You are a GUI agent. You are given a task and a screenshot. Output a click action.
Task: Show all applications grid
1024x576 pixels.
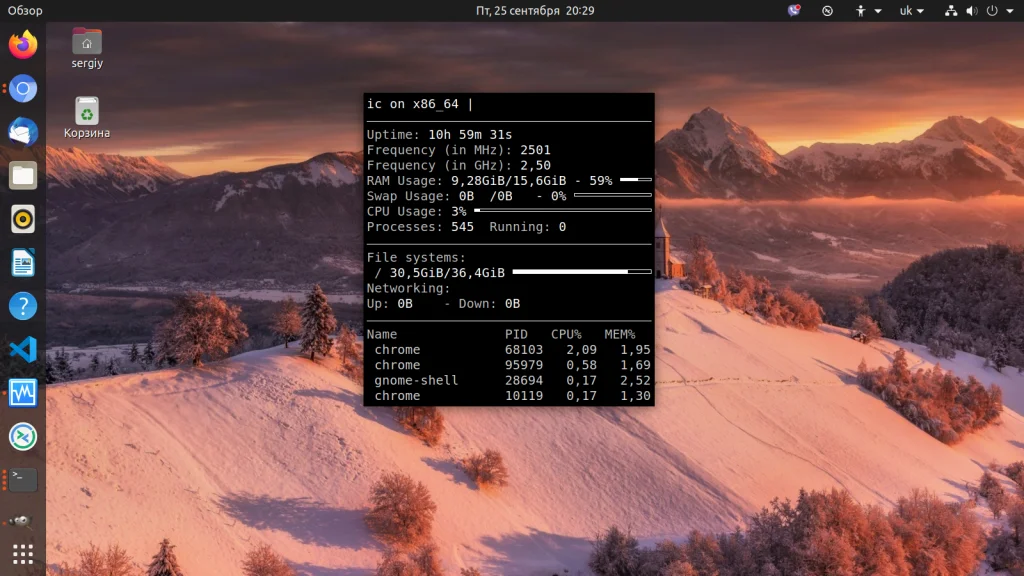[23, 554]
